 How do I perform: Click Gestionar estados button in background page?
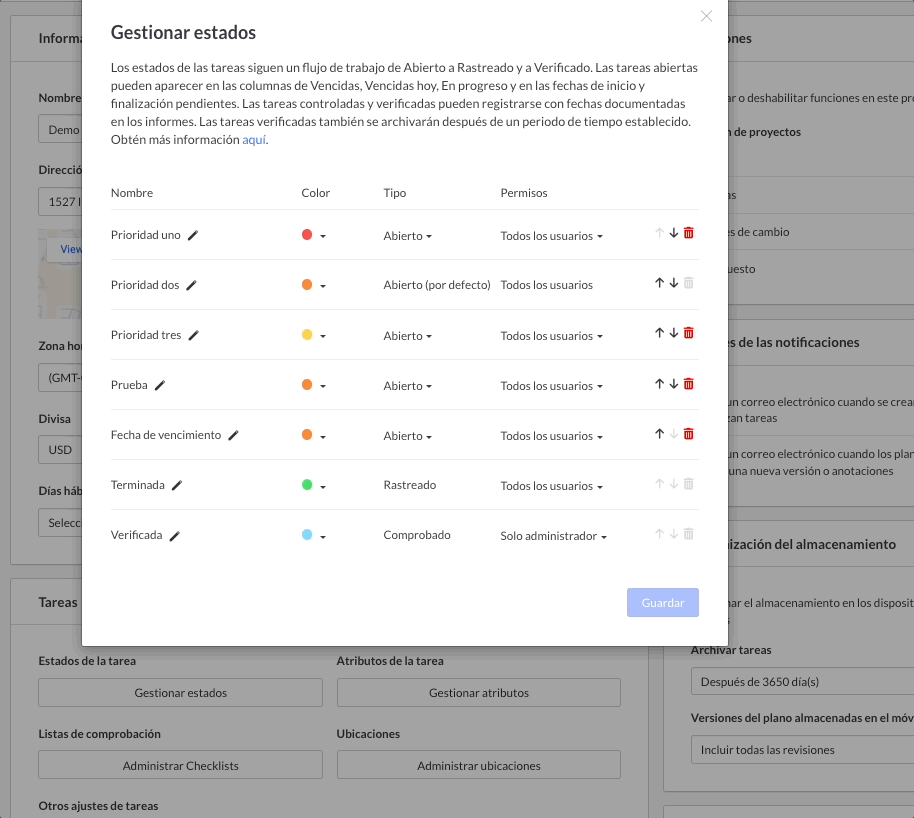[x=181, y=693]
